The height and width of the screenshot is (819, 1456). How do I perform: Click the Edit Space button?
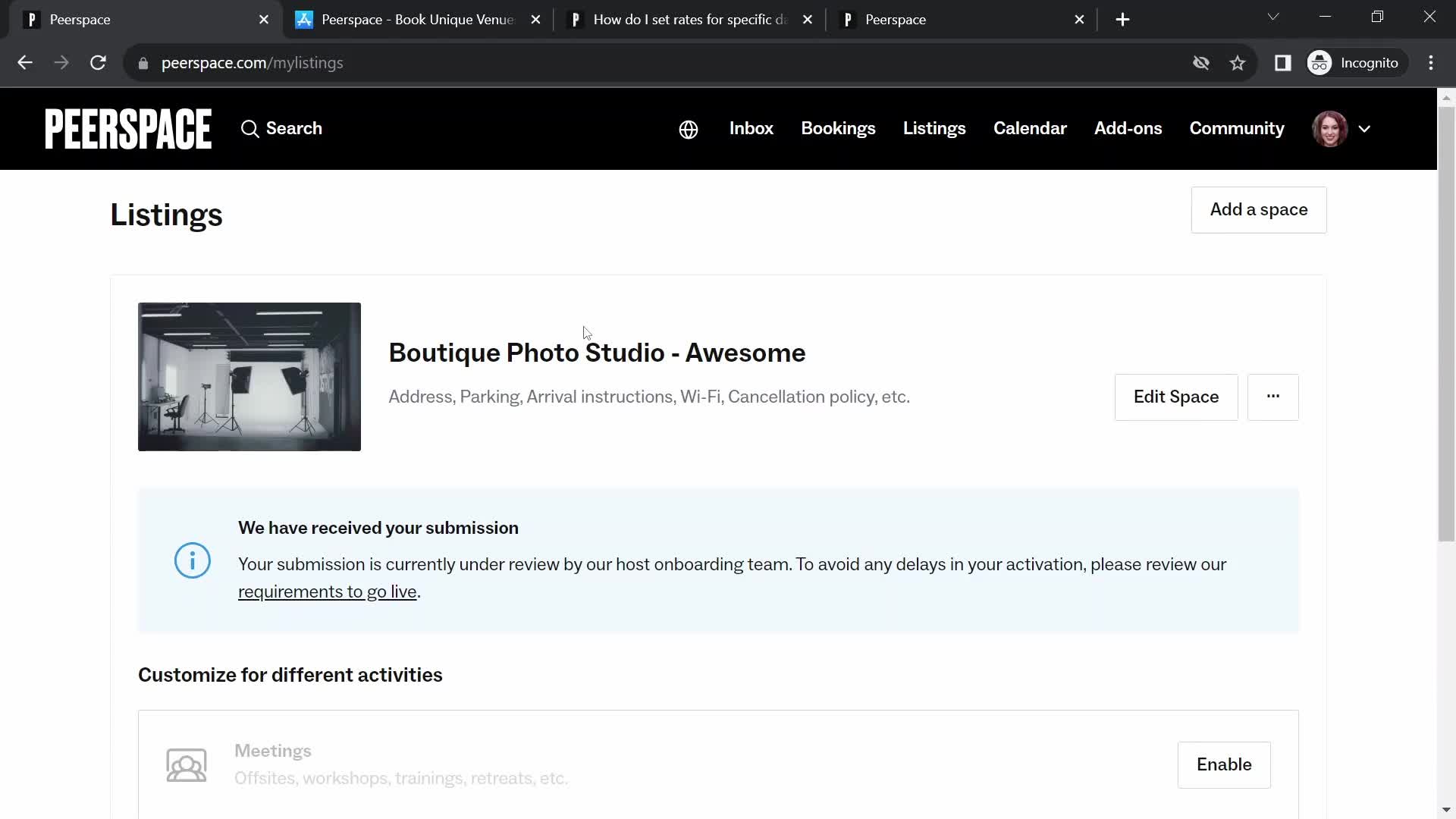pyautogui.click(x=1176, y=396)
